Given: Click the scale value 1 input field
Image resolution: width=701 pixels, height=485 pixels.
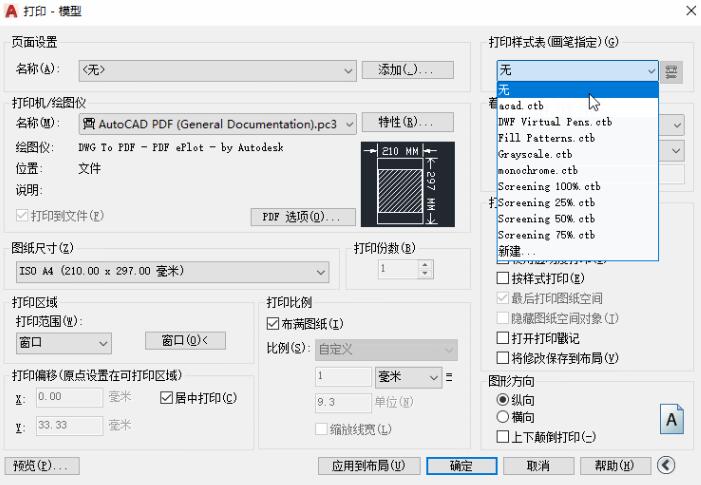Looking at the screenshot, I should point(343,377).
